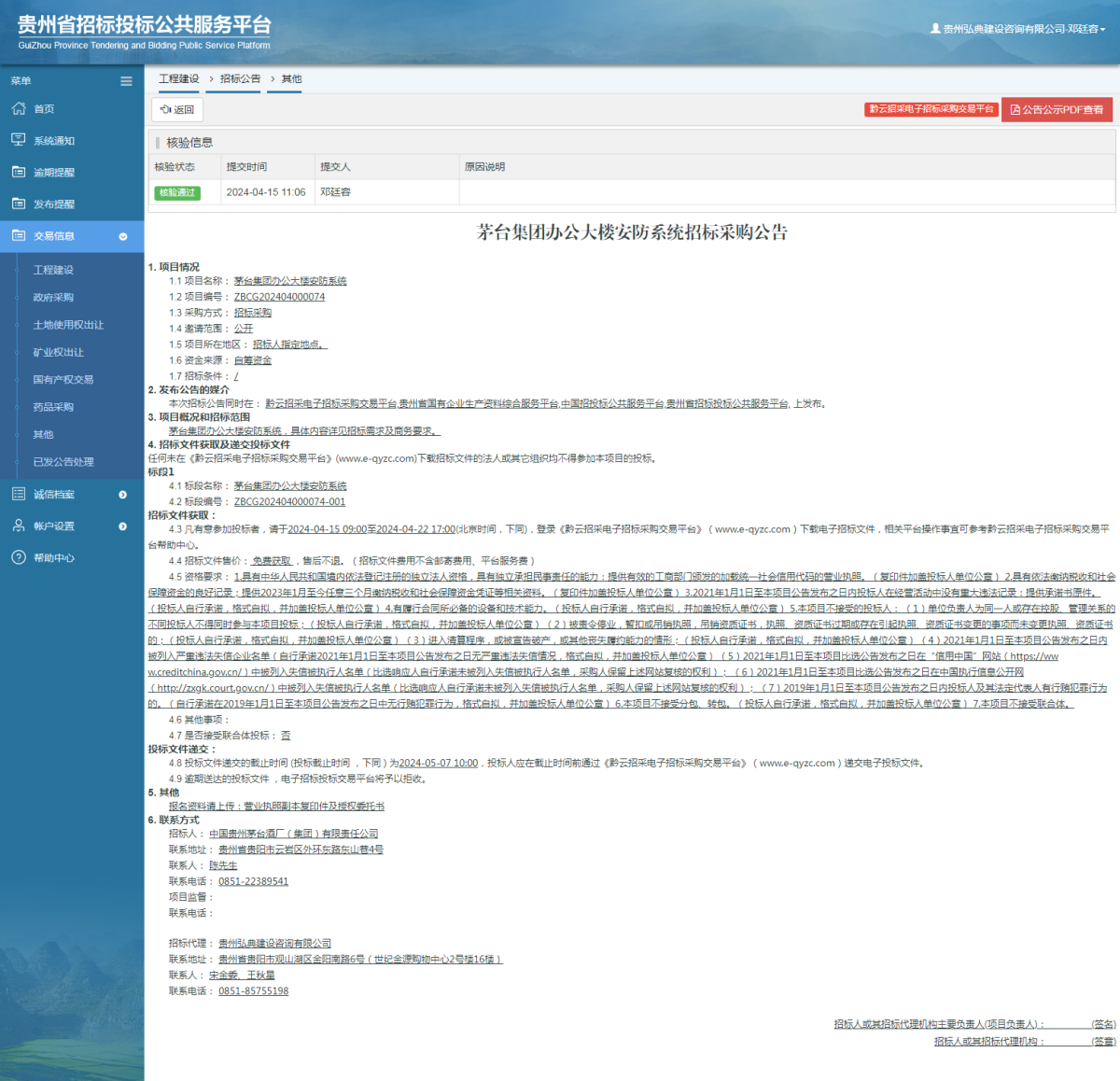
Task: Collapse the 交易信息 submenu chevron
Action: click(x=122, y=236)
